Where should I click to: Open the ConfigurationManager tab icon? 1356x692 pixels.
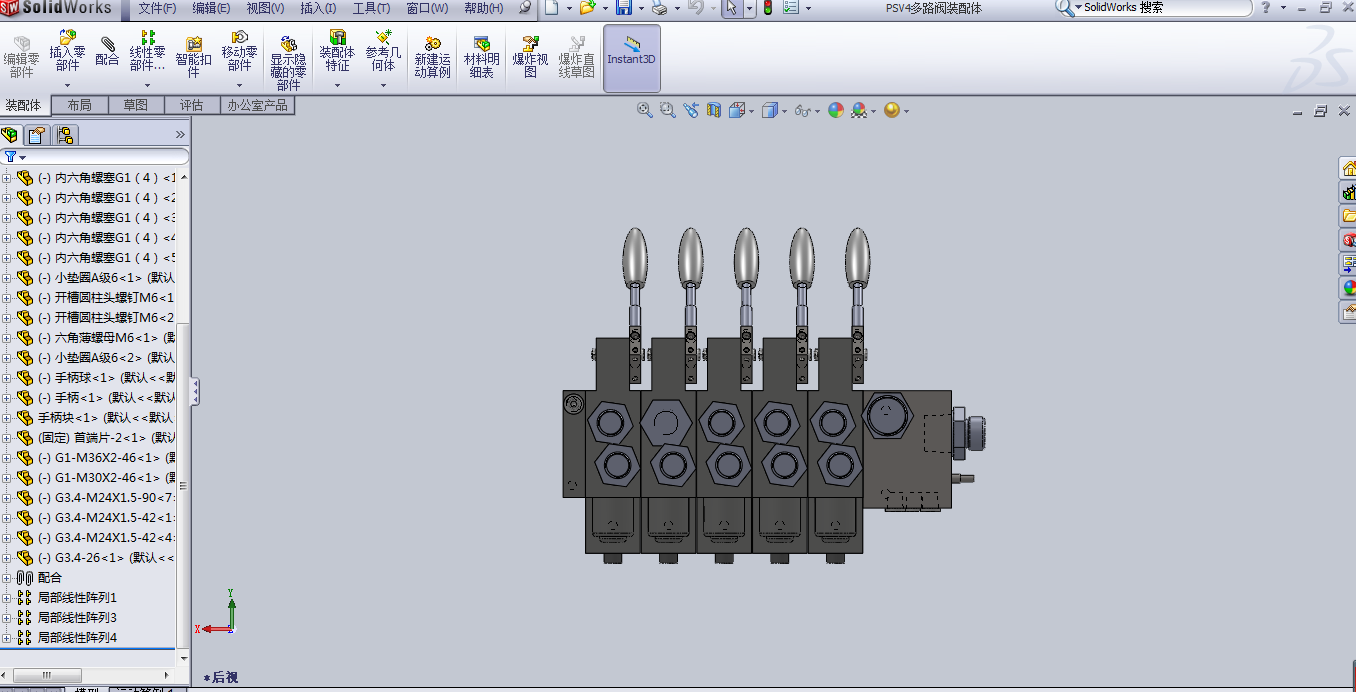click(65, 135)
